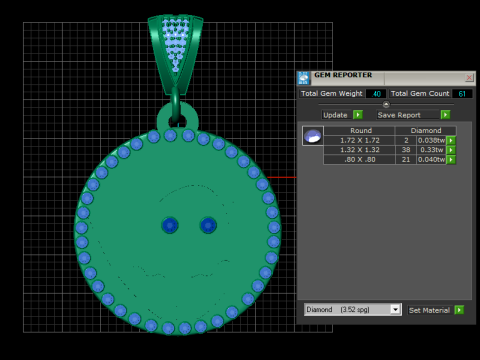Viewport: 480px width, 360px height.
Task: Click green arrow on 0.33tw row
Action: [x=451, y=150]
